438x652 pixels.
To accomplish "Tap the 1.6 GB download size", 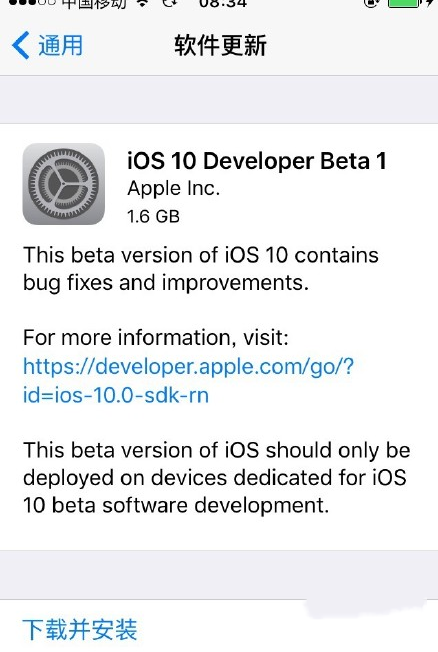I will coord(153,217).
